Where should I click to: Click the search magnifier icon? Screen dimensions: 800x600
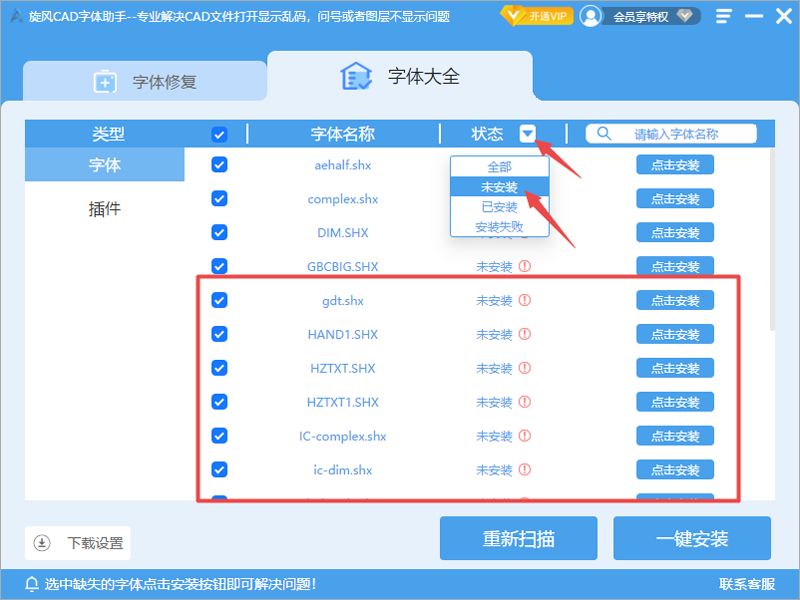[604, 134]
